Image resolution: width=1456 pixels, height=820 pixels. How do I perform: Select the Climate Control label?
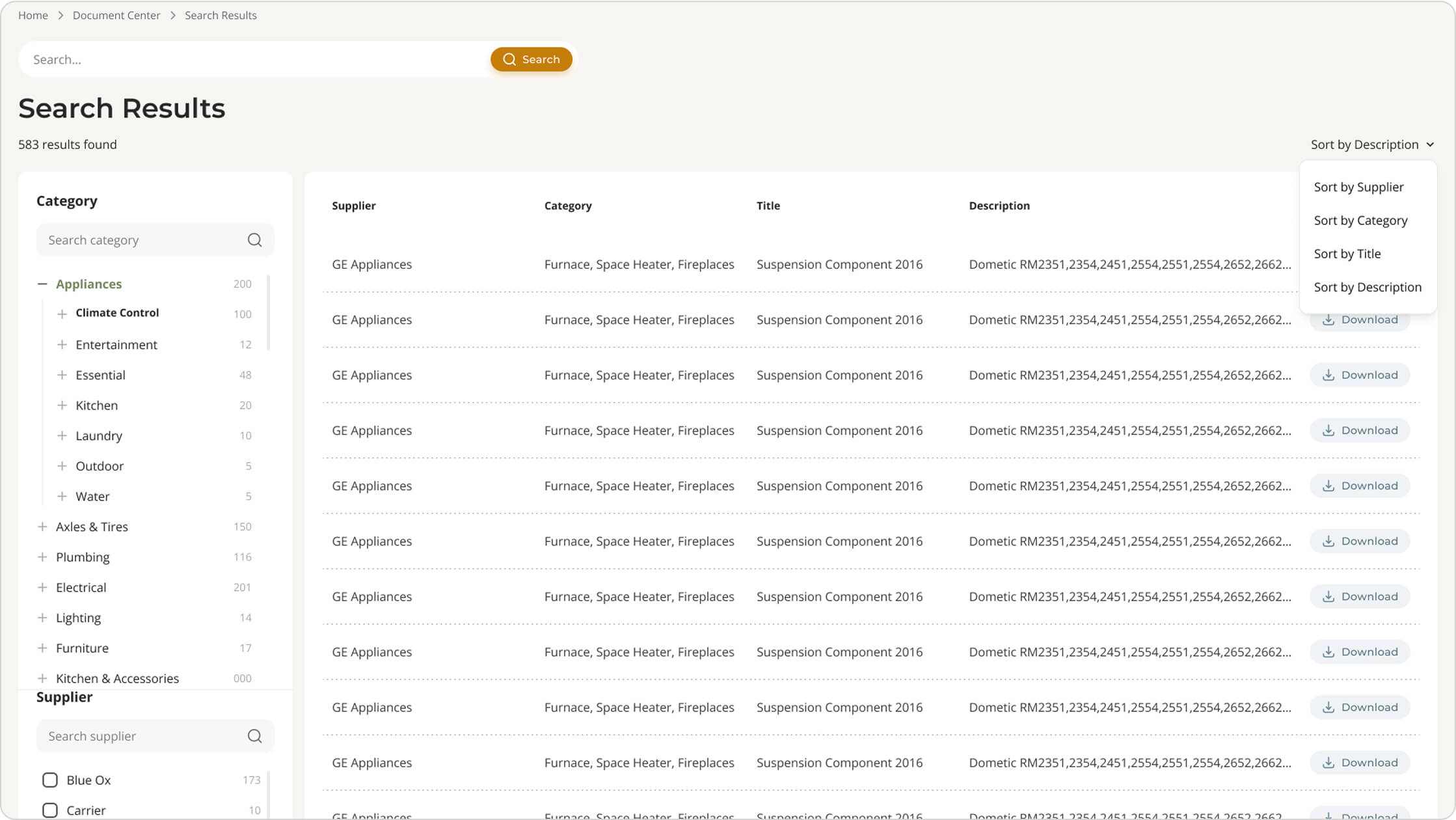pos(117,313)
